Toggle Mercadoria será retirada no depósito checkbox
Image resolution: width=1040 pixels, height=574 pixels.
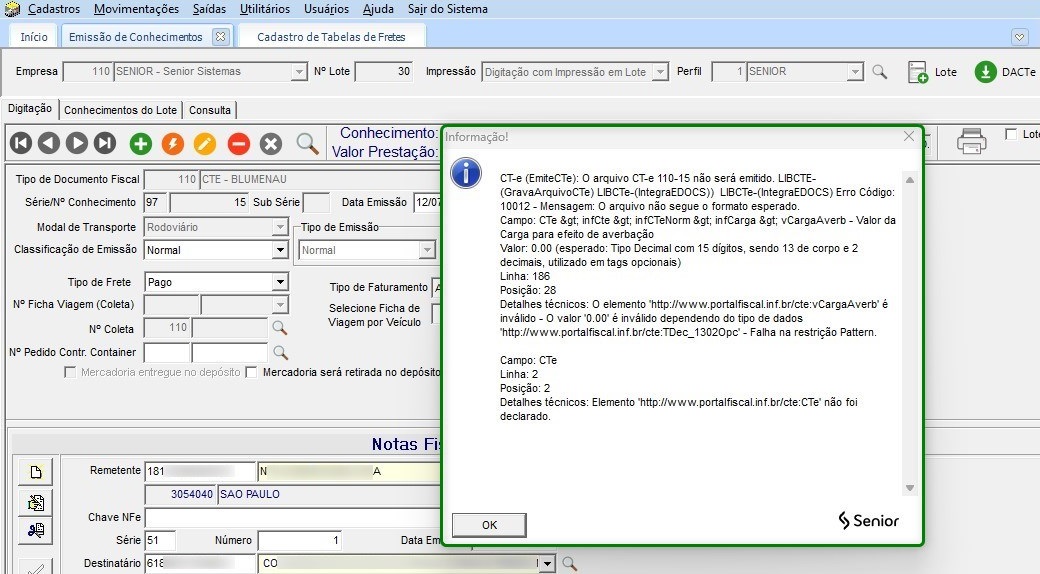pyautogui.click(x=251, y=372)
